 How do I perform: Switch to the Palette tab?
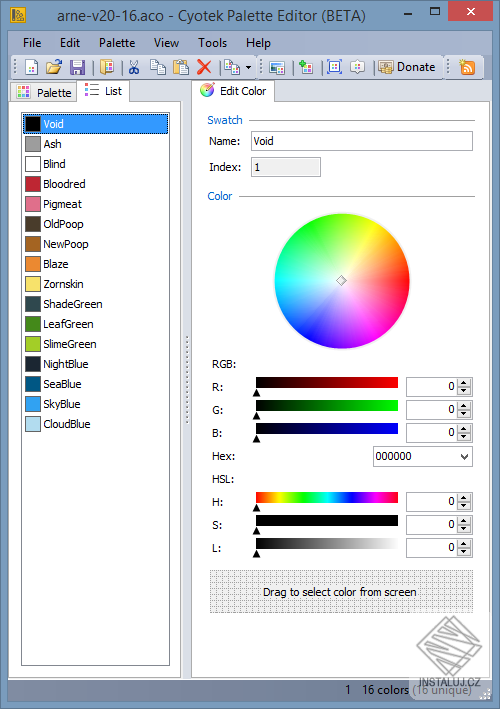click(x=44, y=92)
